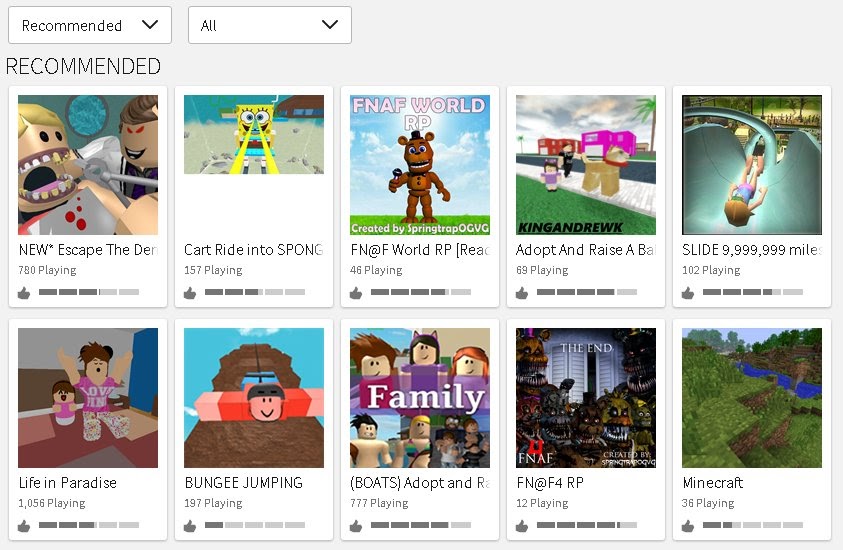
Task: Click rating bar under Life in Paradise
Action: (89, 525)
